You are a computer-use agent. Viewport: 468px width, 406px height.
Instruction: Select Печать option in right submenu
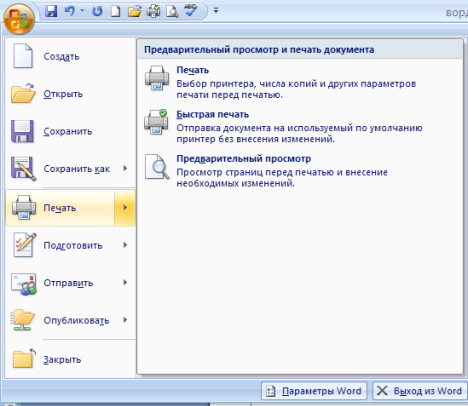click(300, 82)
